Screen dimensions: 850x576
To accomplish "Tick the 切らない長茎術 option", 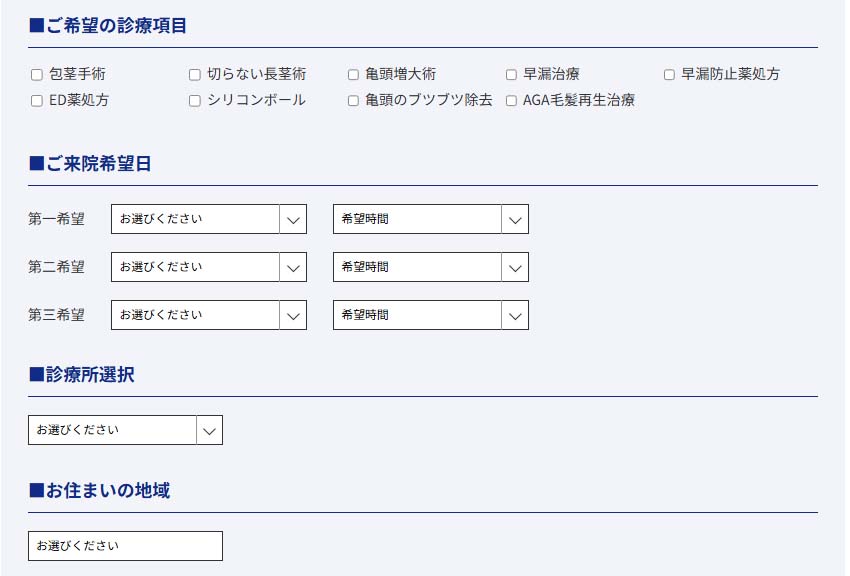I will click(195, 75).
